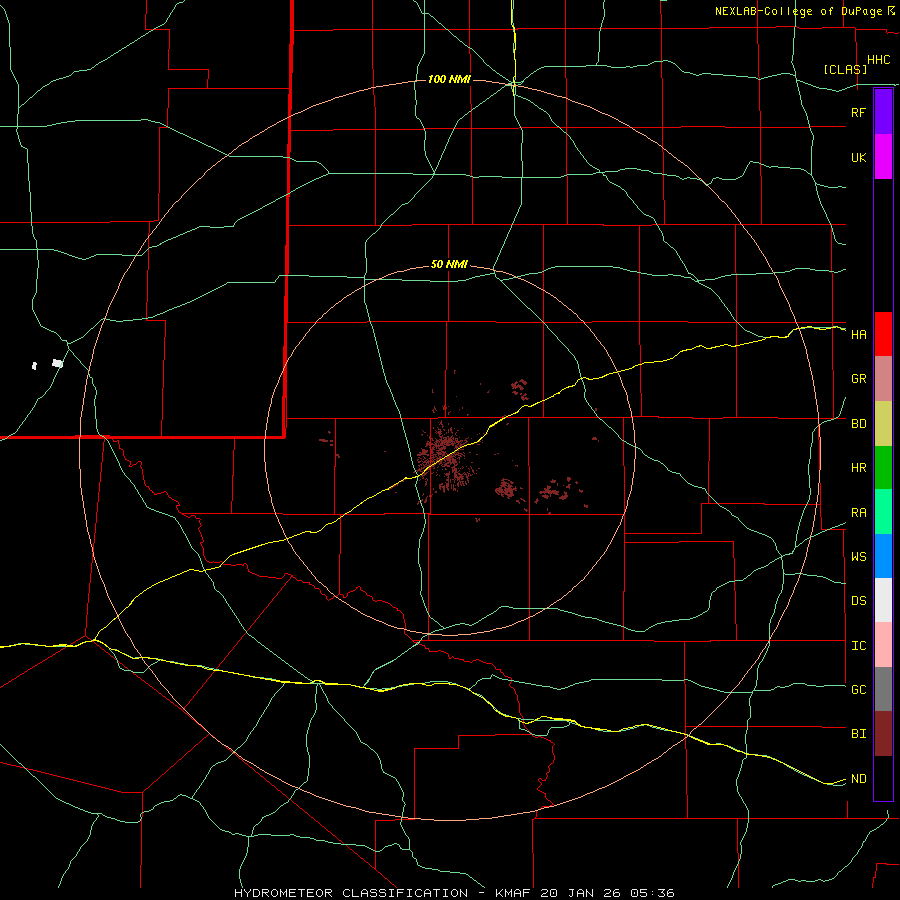Select the light pink IC swatch
900x900 pixels.
(883, 645)
